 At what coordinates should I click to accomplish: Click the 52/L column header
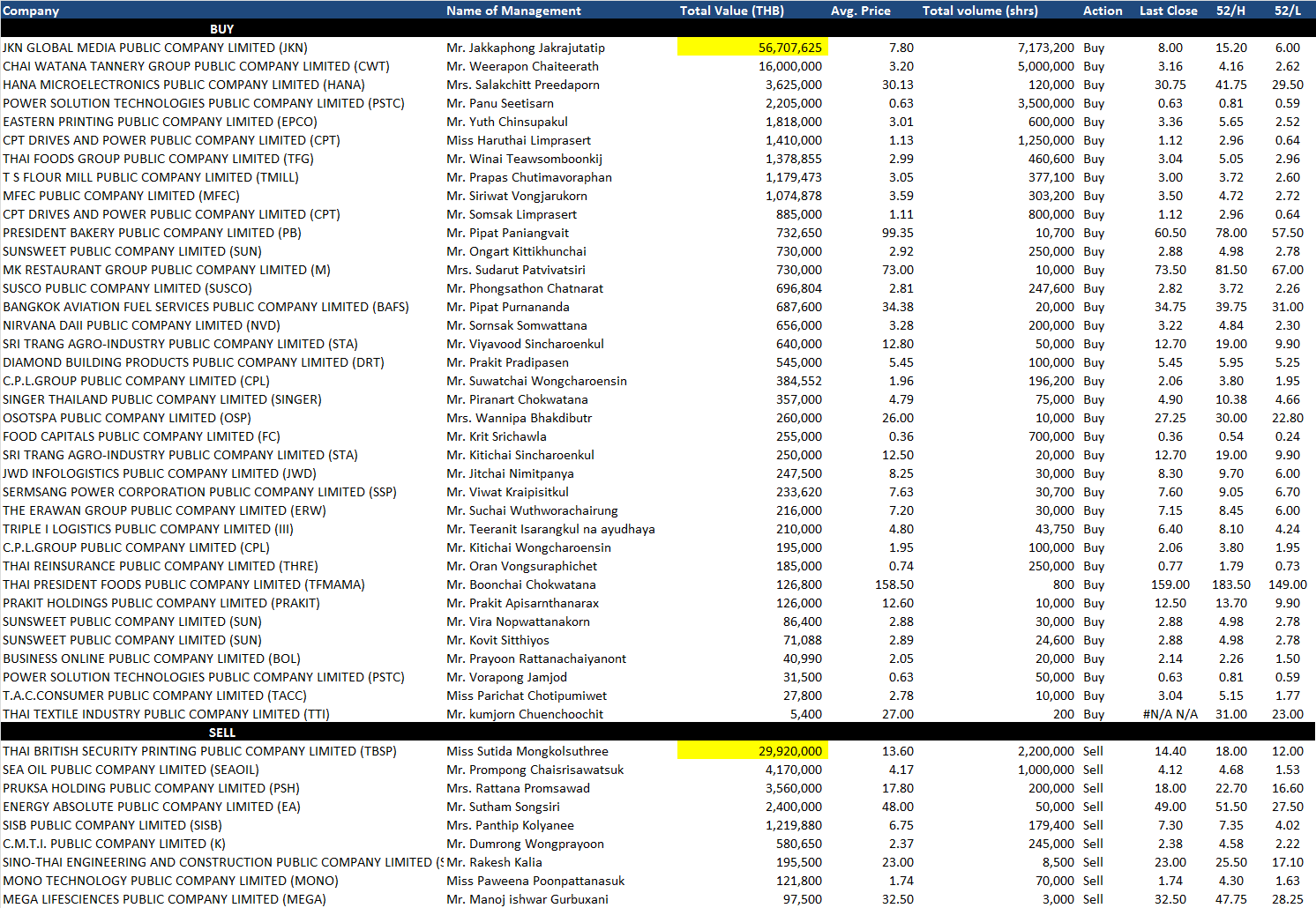[1288, 11]
